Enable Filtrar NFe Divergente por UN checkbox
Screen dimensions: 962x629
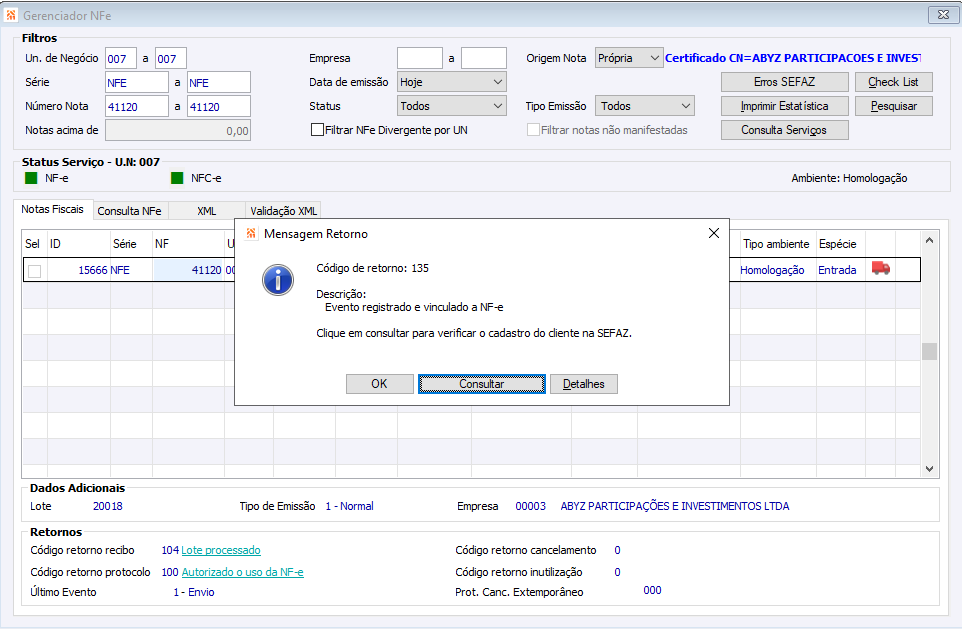point(317,129)
